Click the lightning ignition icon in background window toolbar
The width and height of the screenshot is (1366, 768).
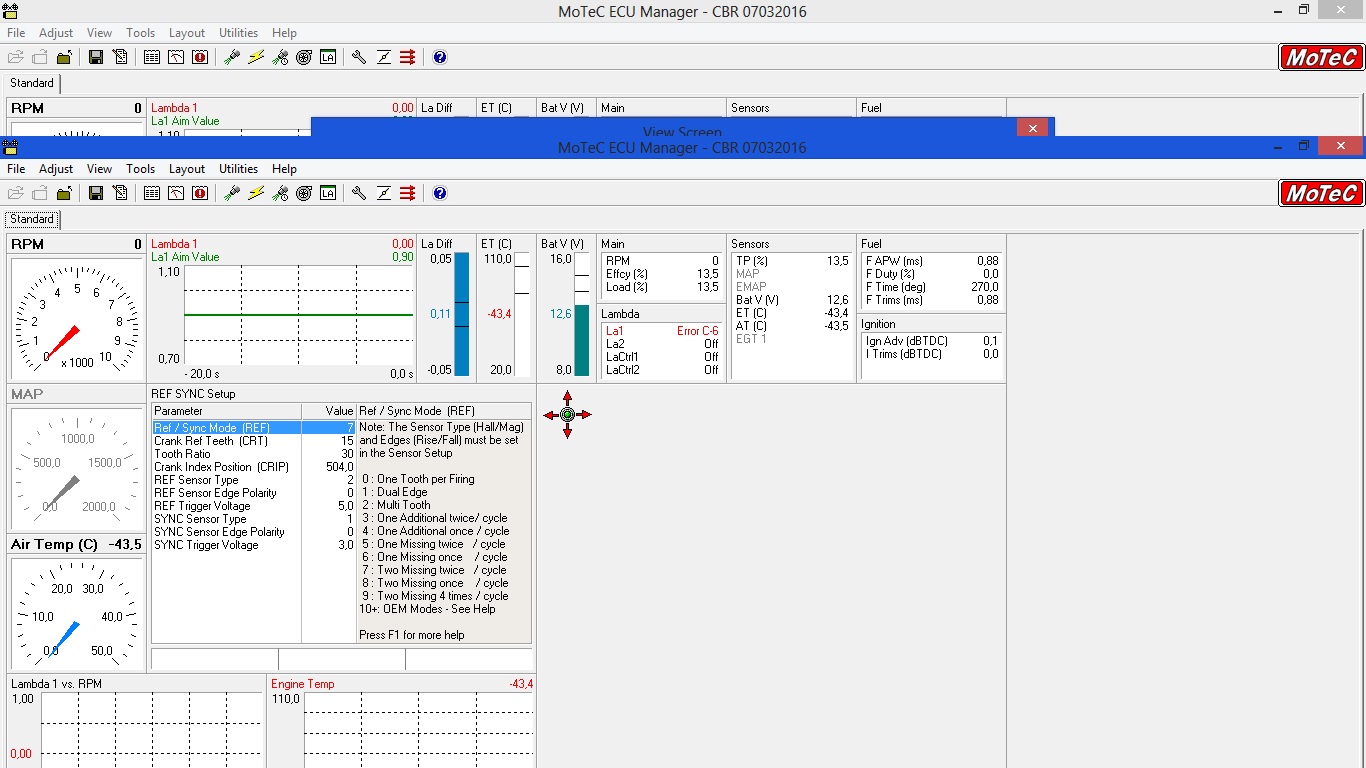click(256, 57)
